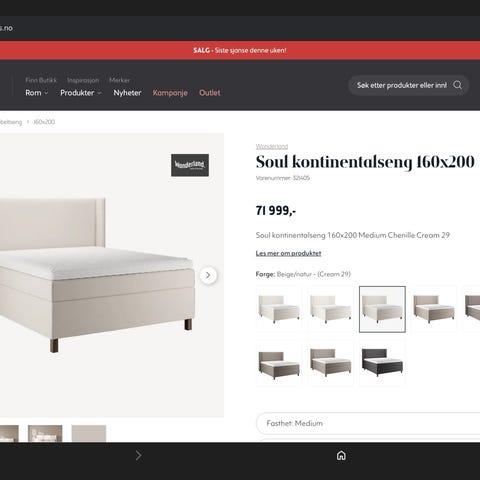Open the Fasthet: Medium selector
Image resolution: width=480 pixels, height=480 pixels.
tap(368, 423)
